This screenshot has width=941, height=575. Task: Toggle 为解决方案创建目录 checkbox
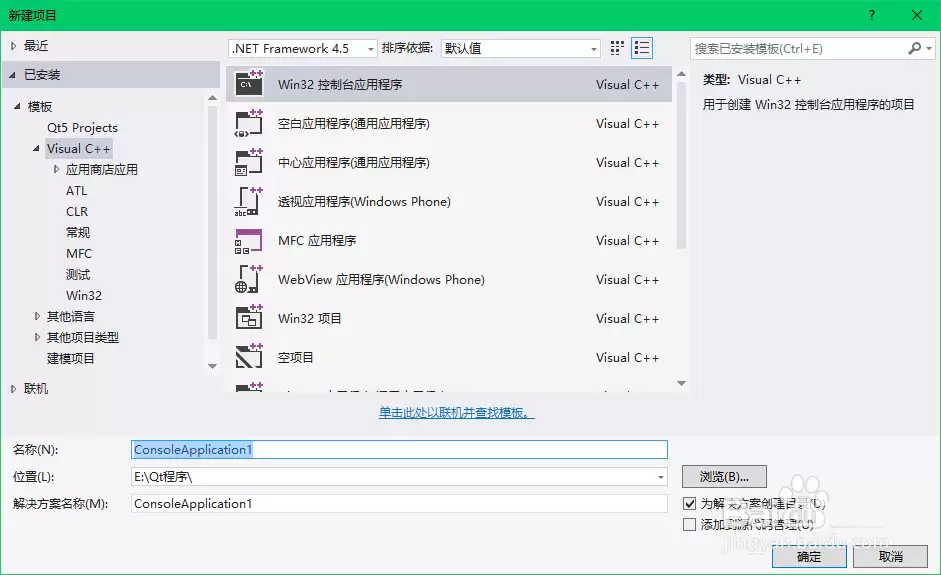click(x=689, y=504)
